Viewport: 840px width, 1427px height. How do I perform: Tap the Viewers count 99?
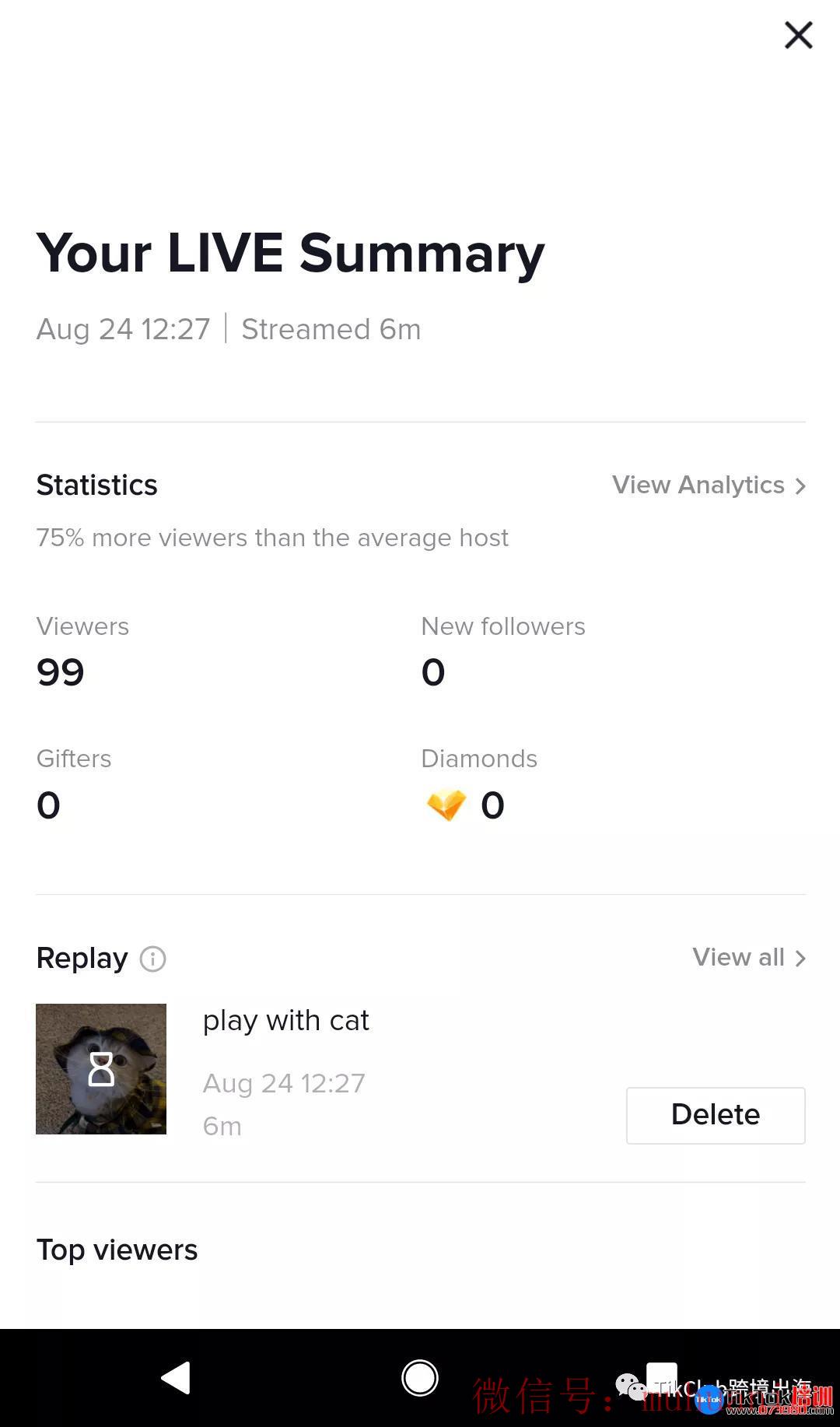[60, 672]
